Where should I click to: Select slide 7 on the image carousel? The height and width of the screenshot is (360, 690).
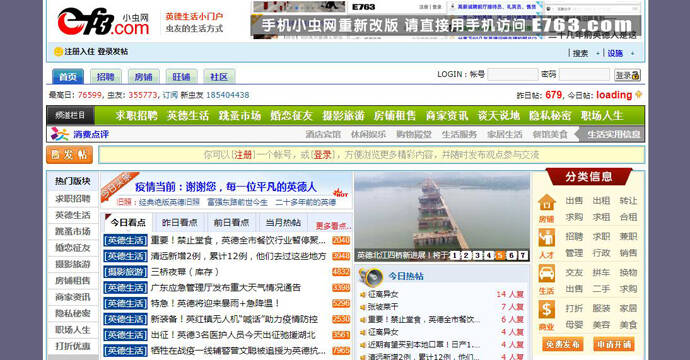pos(523,255)
